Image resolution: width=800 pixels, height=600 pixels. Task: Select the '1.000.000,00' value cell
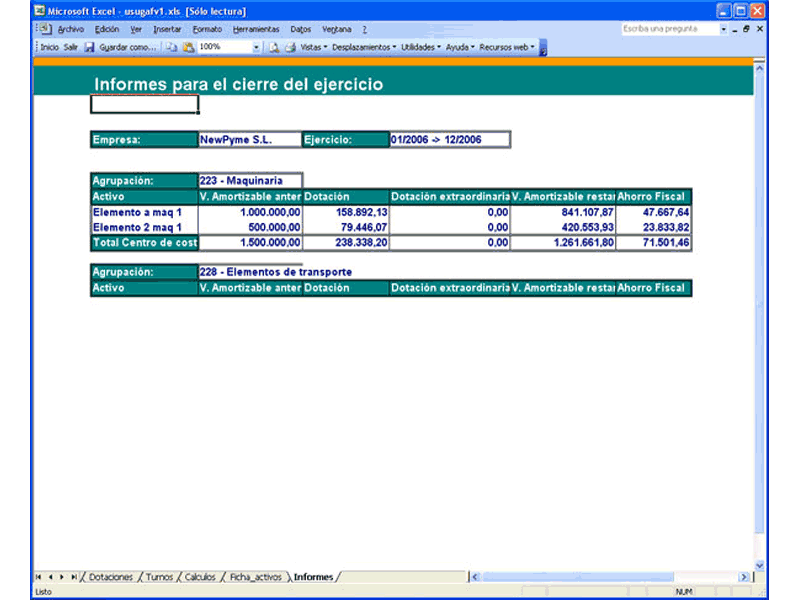[250, 212]
